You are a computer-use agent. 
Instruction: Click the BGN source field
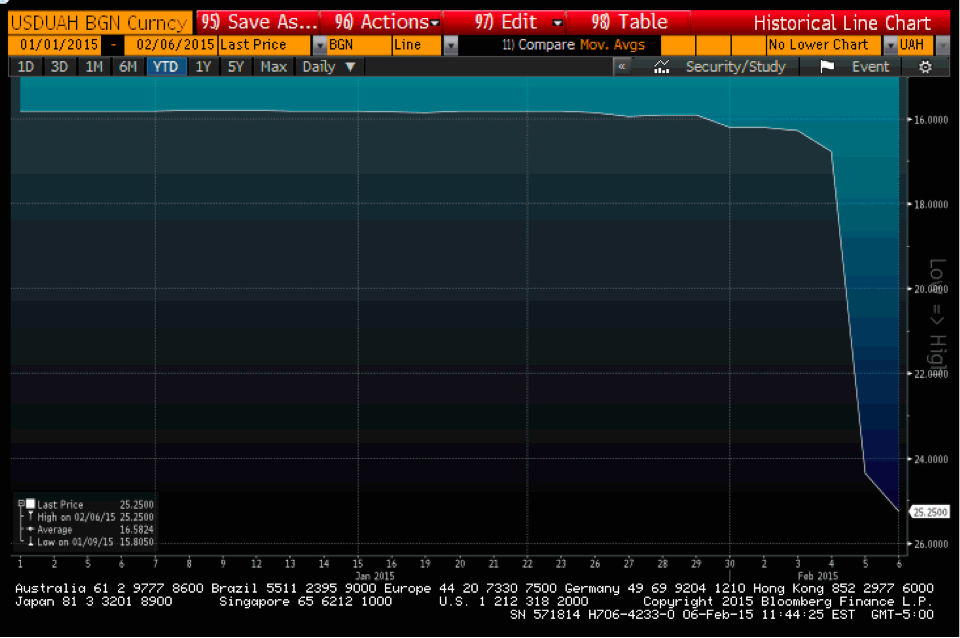point(359,45)
